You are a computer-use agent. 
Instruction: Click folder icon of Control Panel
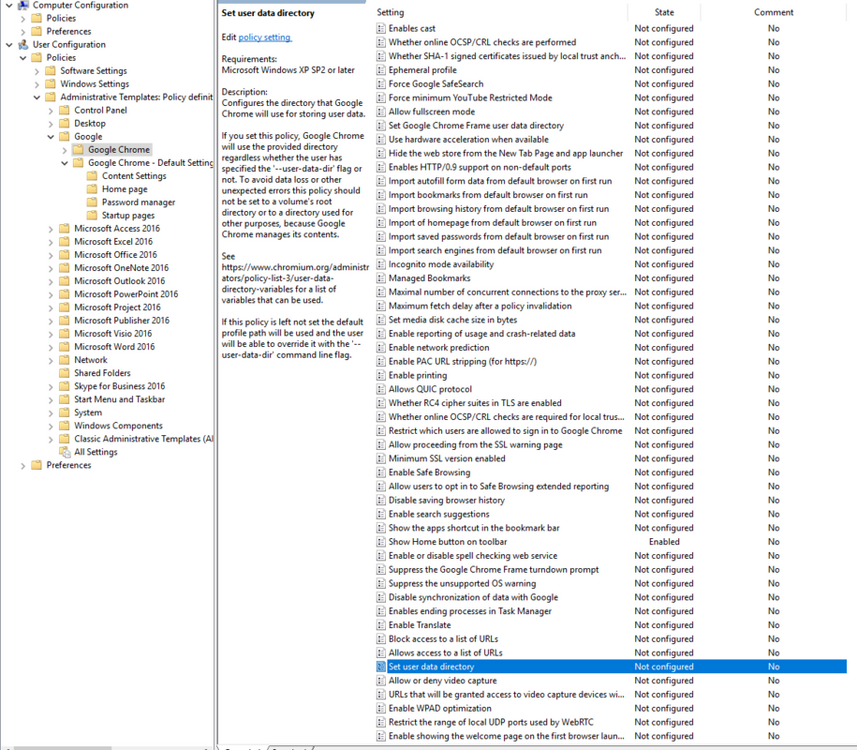64,110
